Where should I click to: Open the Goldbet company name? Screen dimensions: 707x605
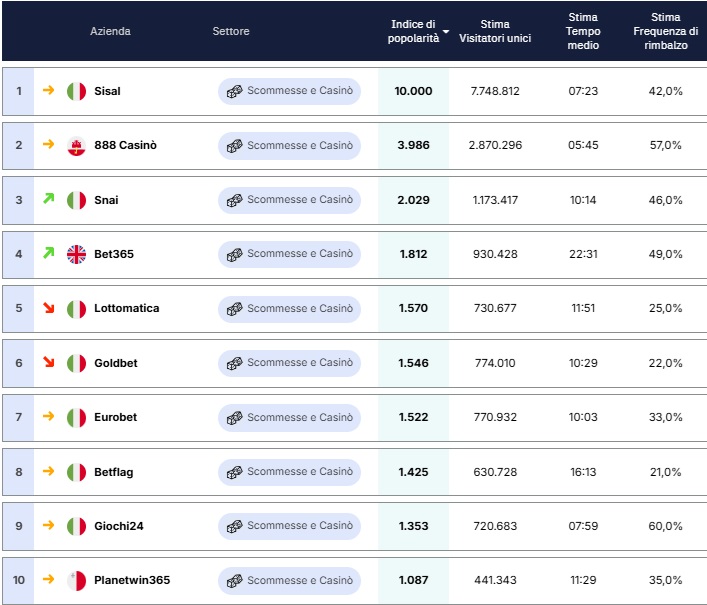tap(116, 363)
